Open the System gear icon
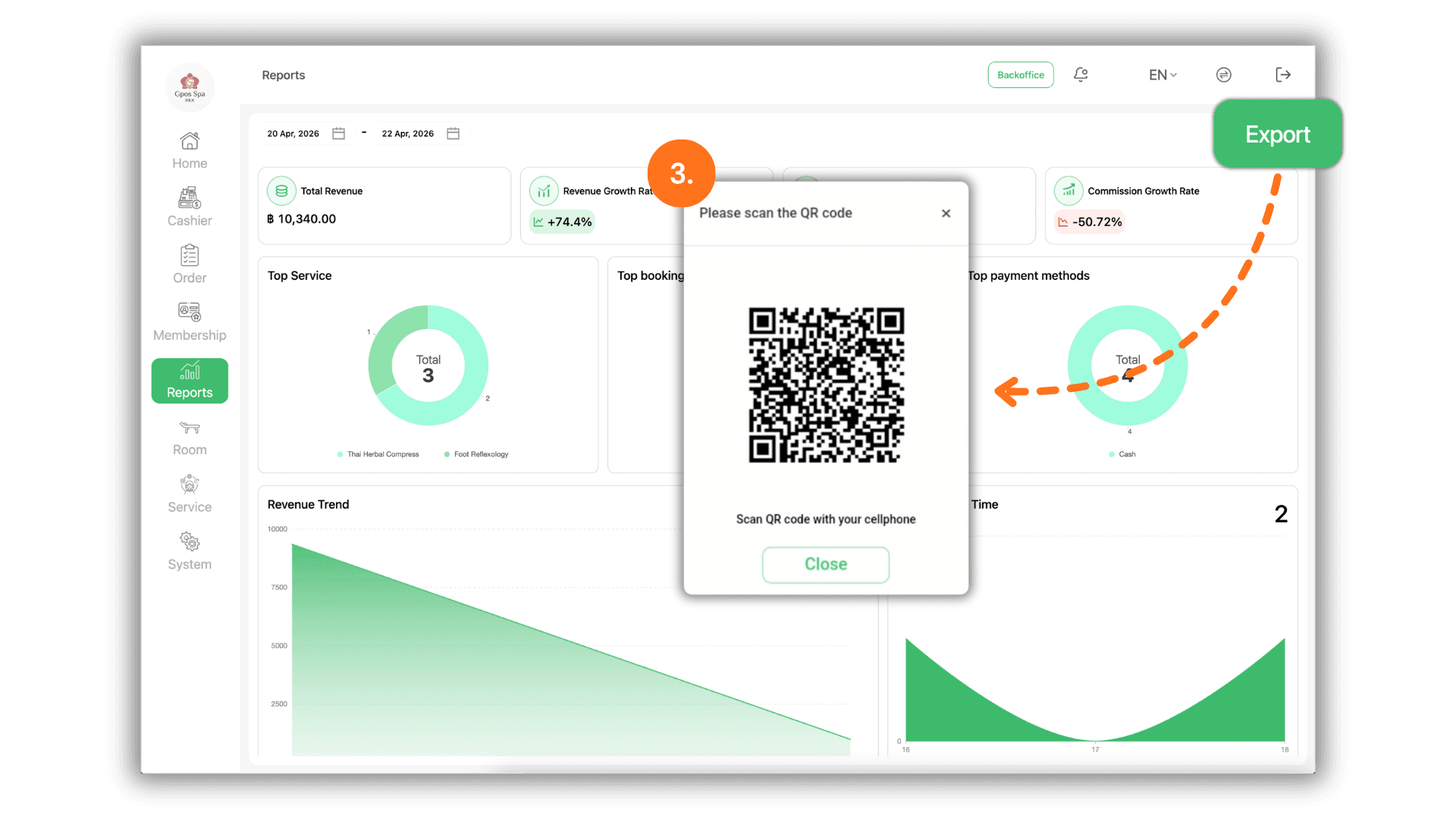1456x819 pixels. (x=190, y=541)
